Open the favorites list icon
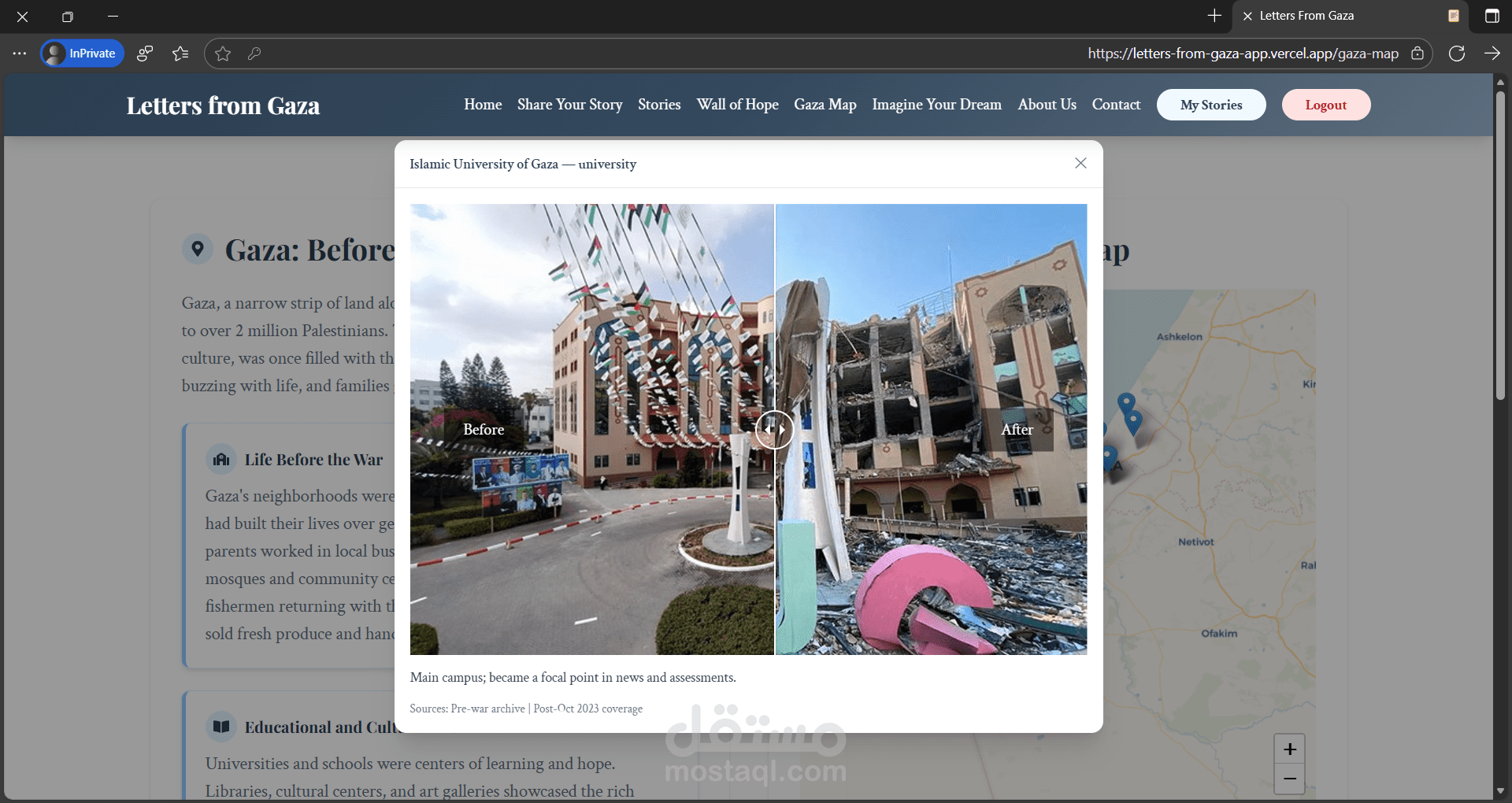This screenshot has height=803, width=1512. click(x=180, y=54)
